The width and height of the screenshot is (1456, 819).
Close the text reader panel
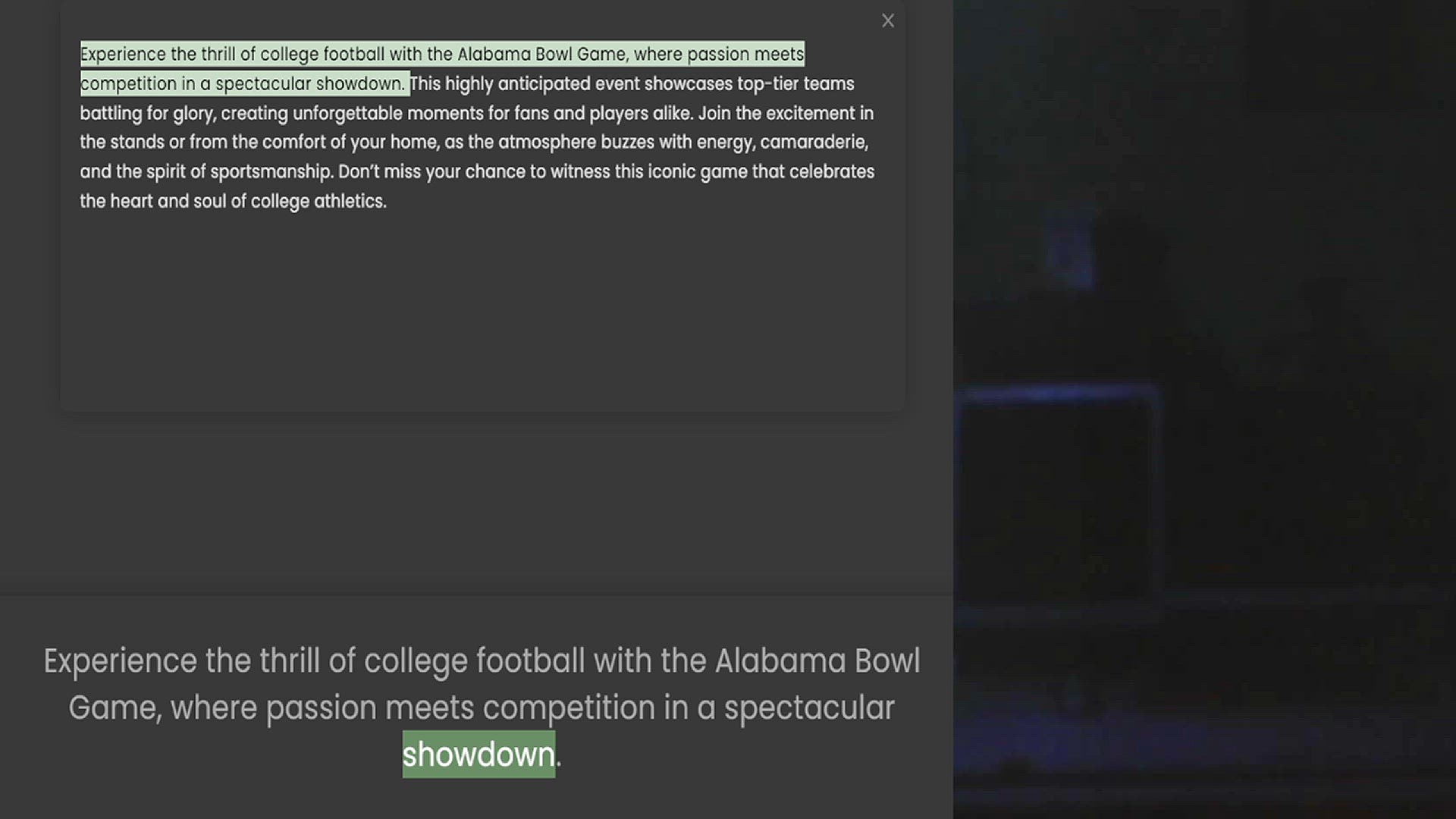click(888, 21)
